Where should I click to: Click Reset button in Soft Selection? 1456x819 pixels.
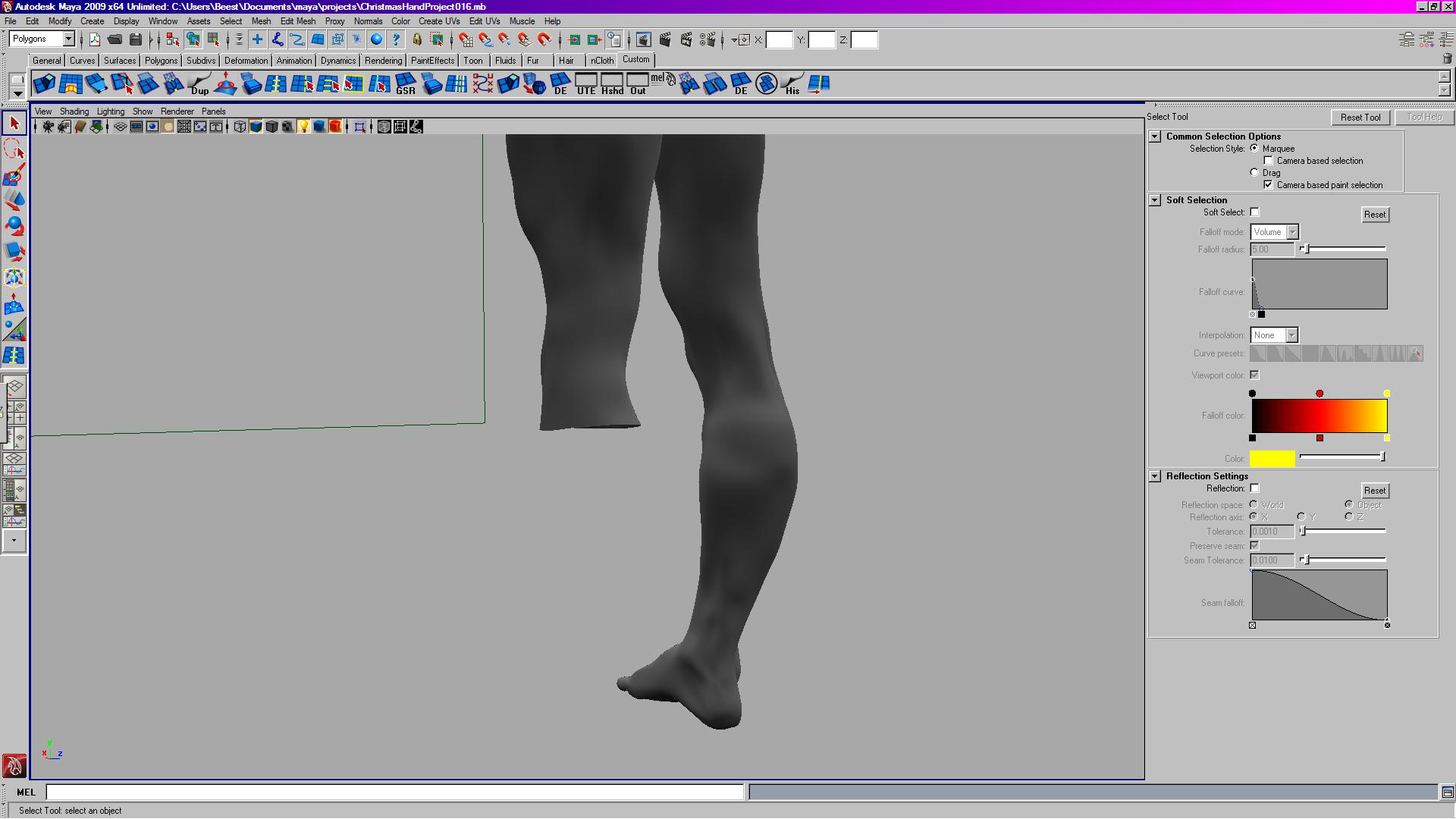pos(1375,215)
